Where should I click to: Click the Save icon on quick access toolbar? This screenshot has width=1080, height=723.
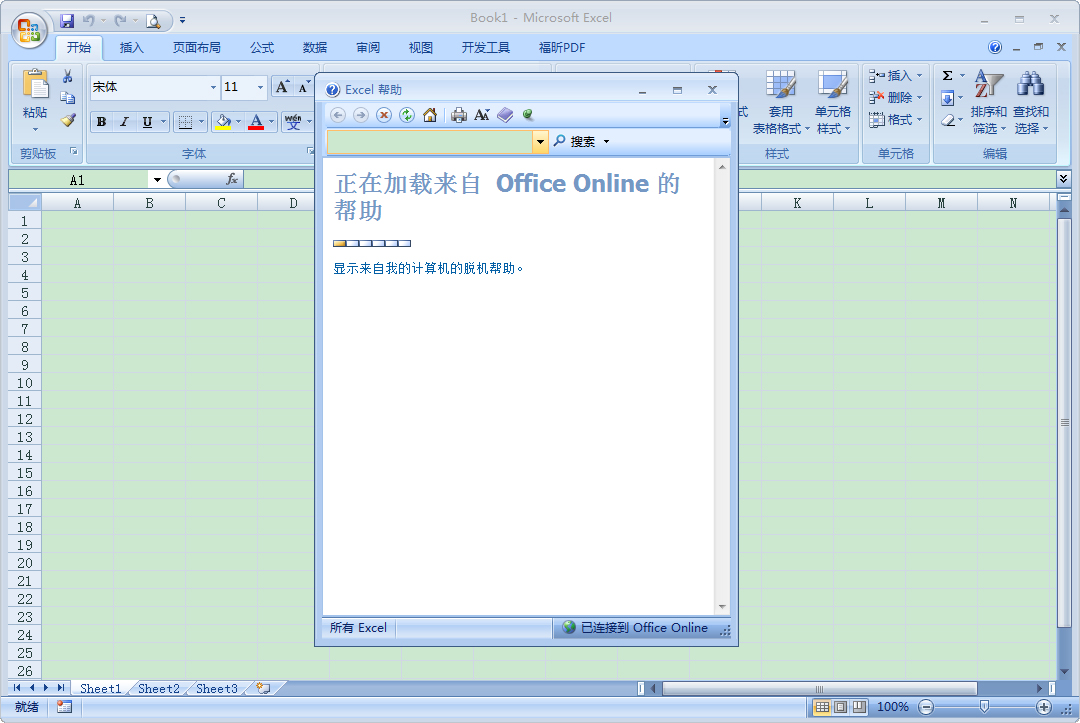click(67, 19)
